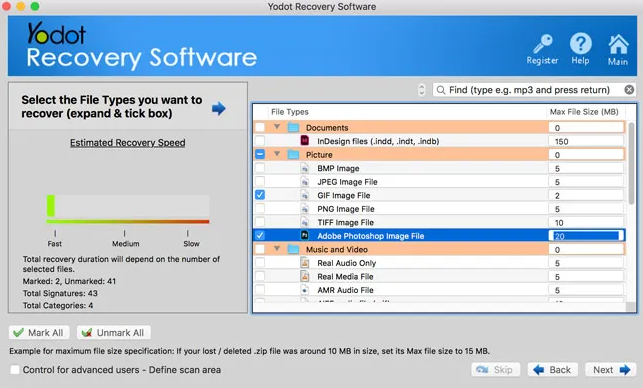Image resolution: width=643 pixels, height=388 pixels.
Task: Enable Control for advanced users checkbox
Action: (x=15, y=370)
